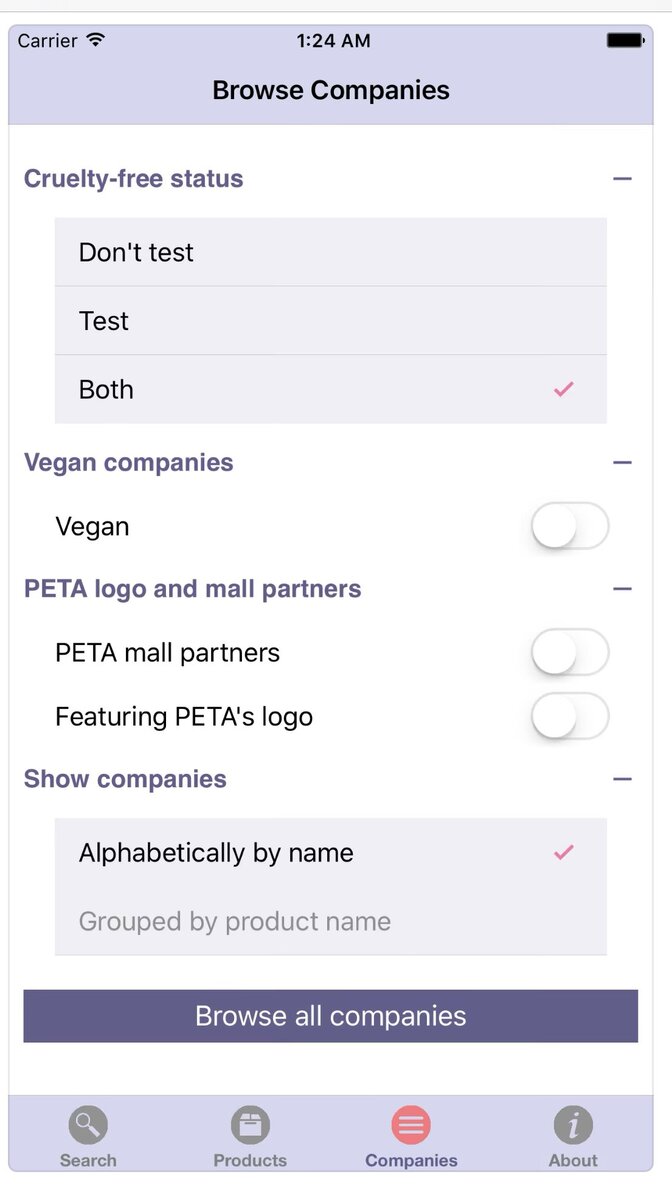Open the About info icon
The height and width of the screenshot is (1200, 672).
pyautogui.click(x=573, y=1126)
